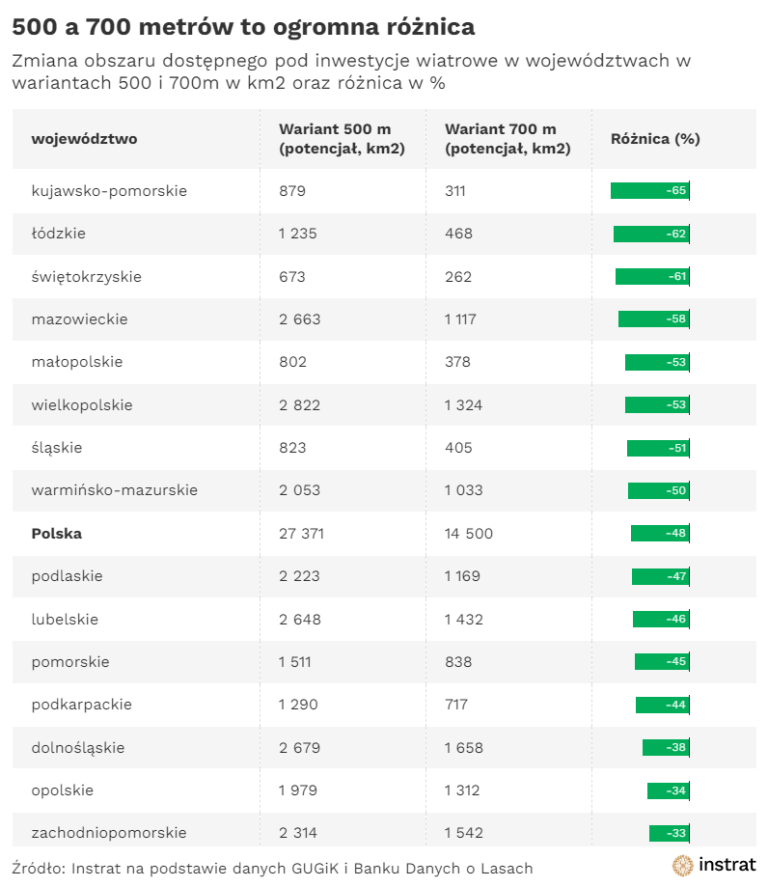Click the -33 bar for zachodniopomorskie
Screen dimensions: 768x887
tap(669, 833)
